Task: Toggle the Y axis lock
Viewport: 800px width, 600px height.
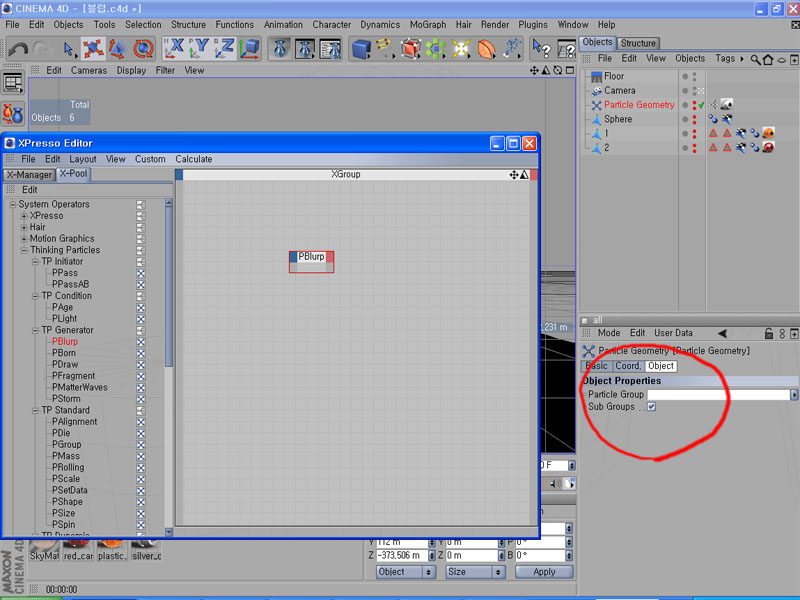Action: click(x=199, y=49)
